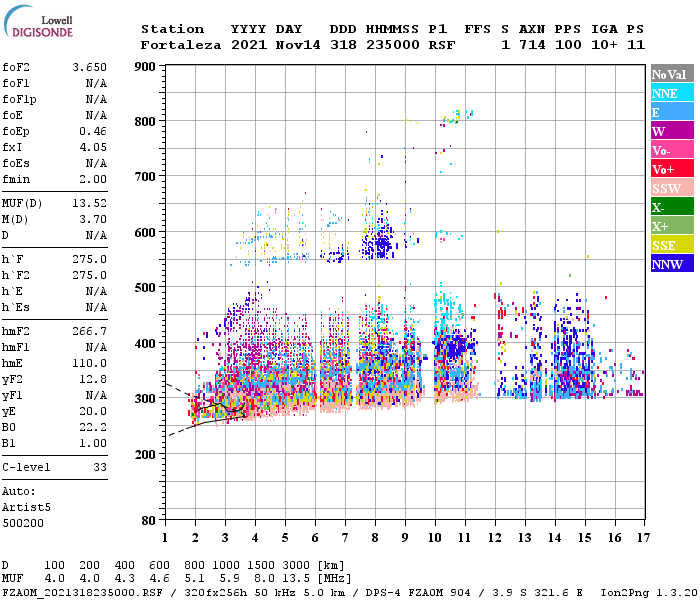Click the Lowell Digisonde logo
The height and width of the screenshot is (600, 700).
[x=38, y=22]
